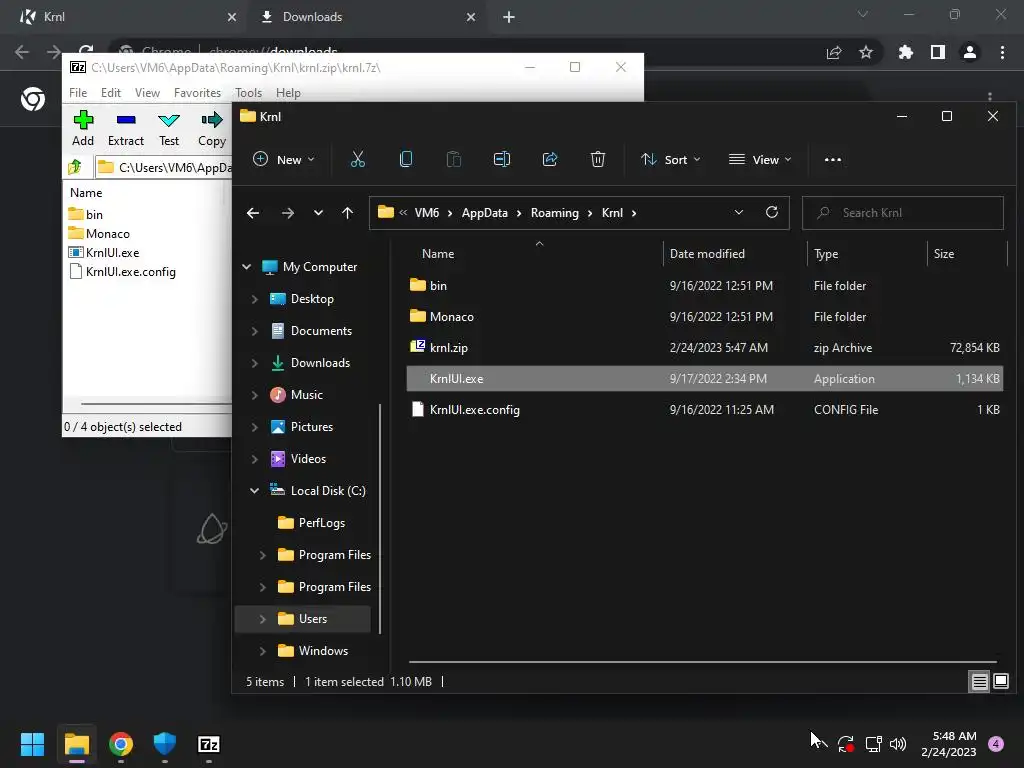Switch to the Downloads Chrome tab
The height and width of the screenshot is (768, 1024).
368,17
